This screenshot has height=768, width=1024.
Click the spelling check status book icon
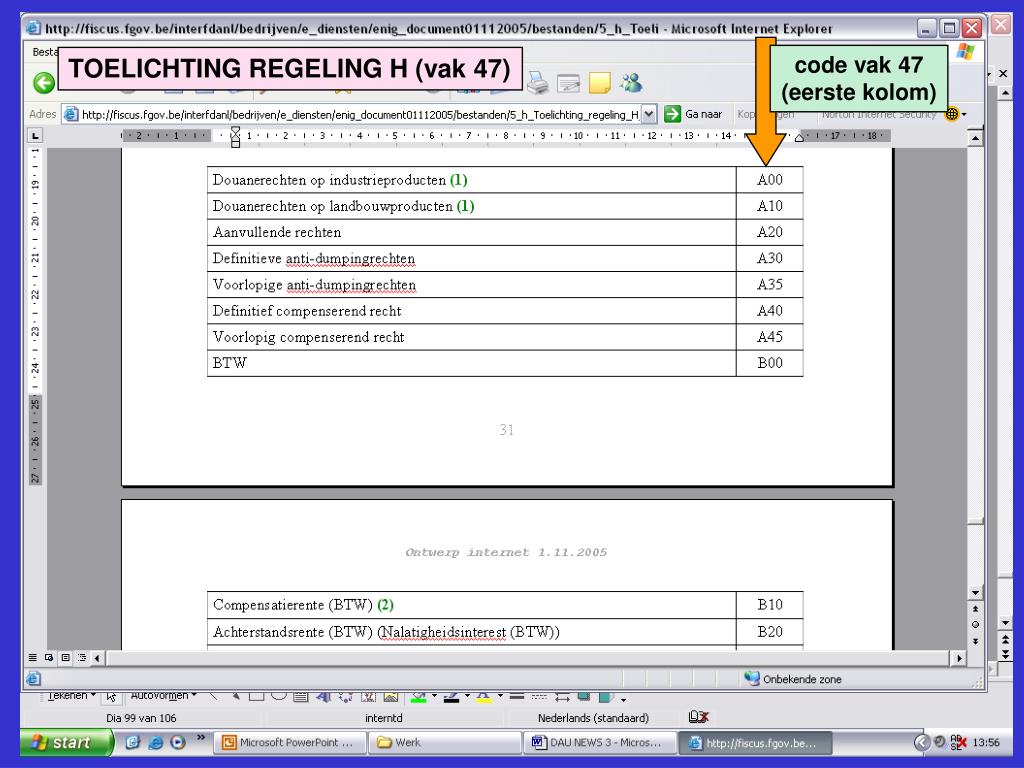[x=698, y=718]
